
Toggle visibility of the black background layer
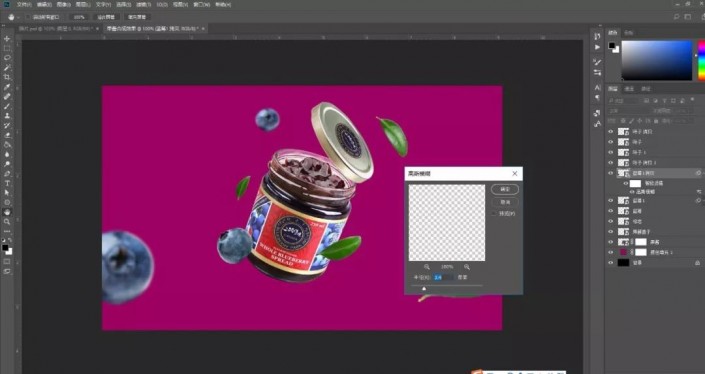coord(611,263)
